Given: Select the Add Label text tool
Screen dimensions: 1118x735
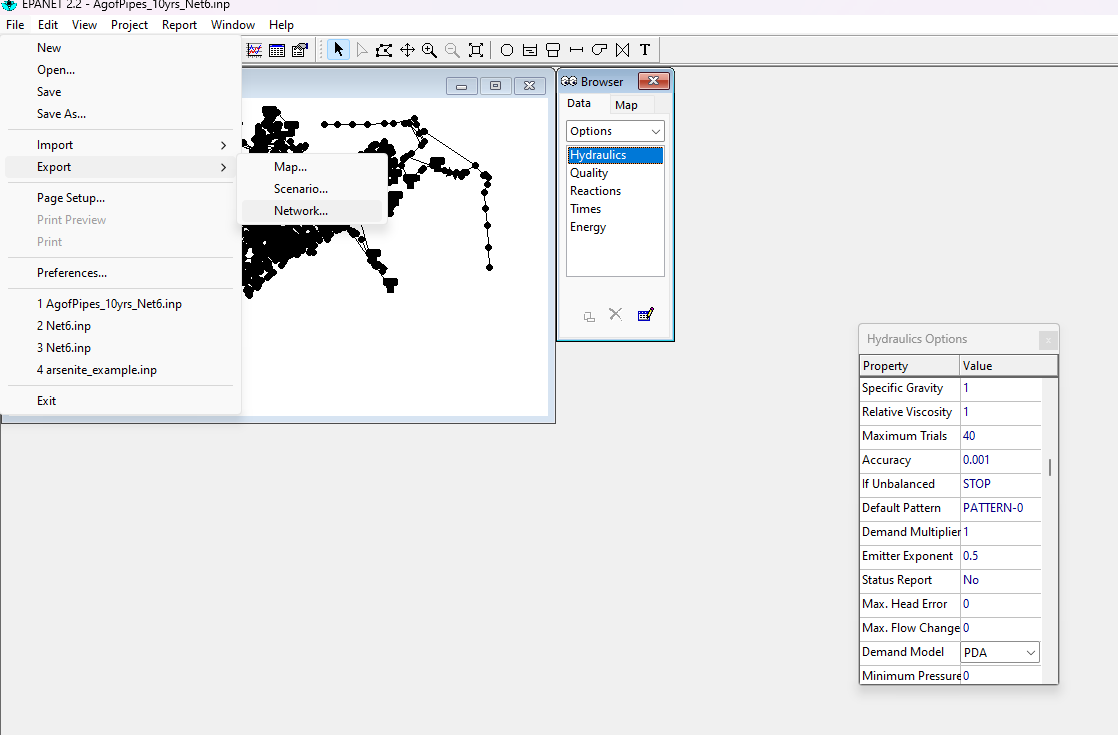Looking at the screenshot, I should [x=645, y=50].
